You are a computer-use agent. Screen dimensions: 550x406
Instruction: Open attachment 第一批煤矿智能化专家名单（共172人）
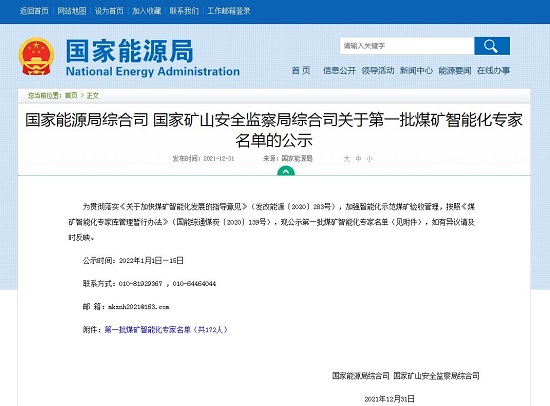[166, 330]
